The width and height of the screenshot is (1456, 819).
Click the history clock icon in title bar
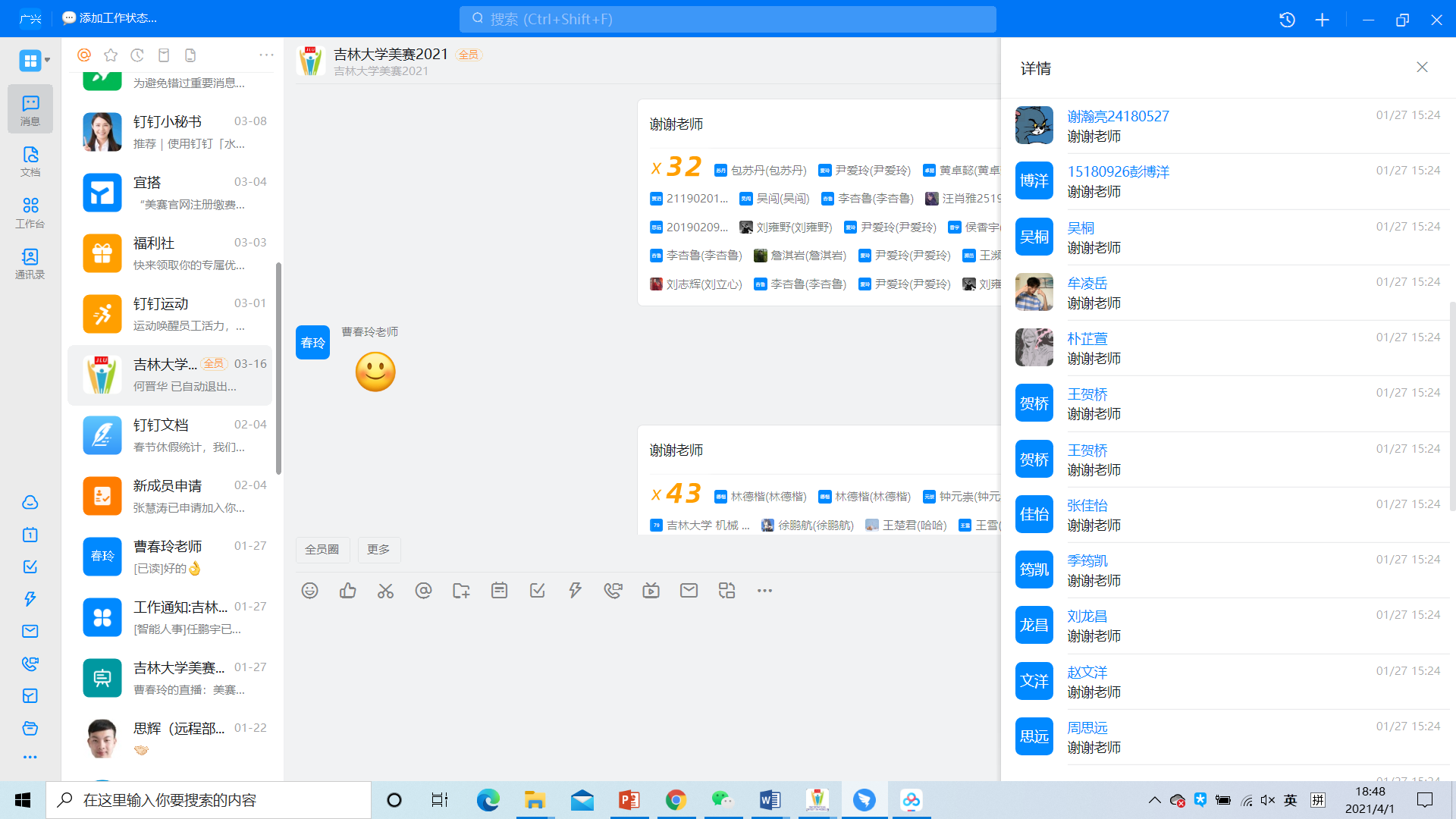[x=1287, y=20]
